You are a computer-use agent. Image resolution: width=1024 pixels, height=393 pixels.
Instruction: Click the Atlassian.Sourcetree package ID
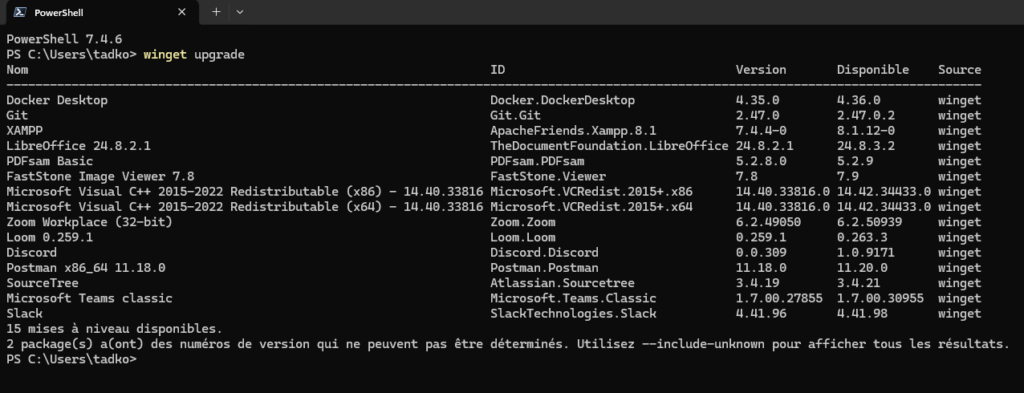(562, 283)
